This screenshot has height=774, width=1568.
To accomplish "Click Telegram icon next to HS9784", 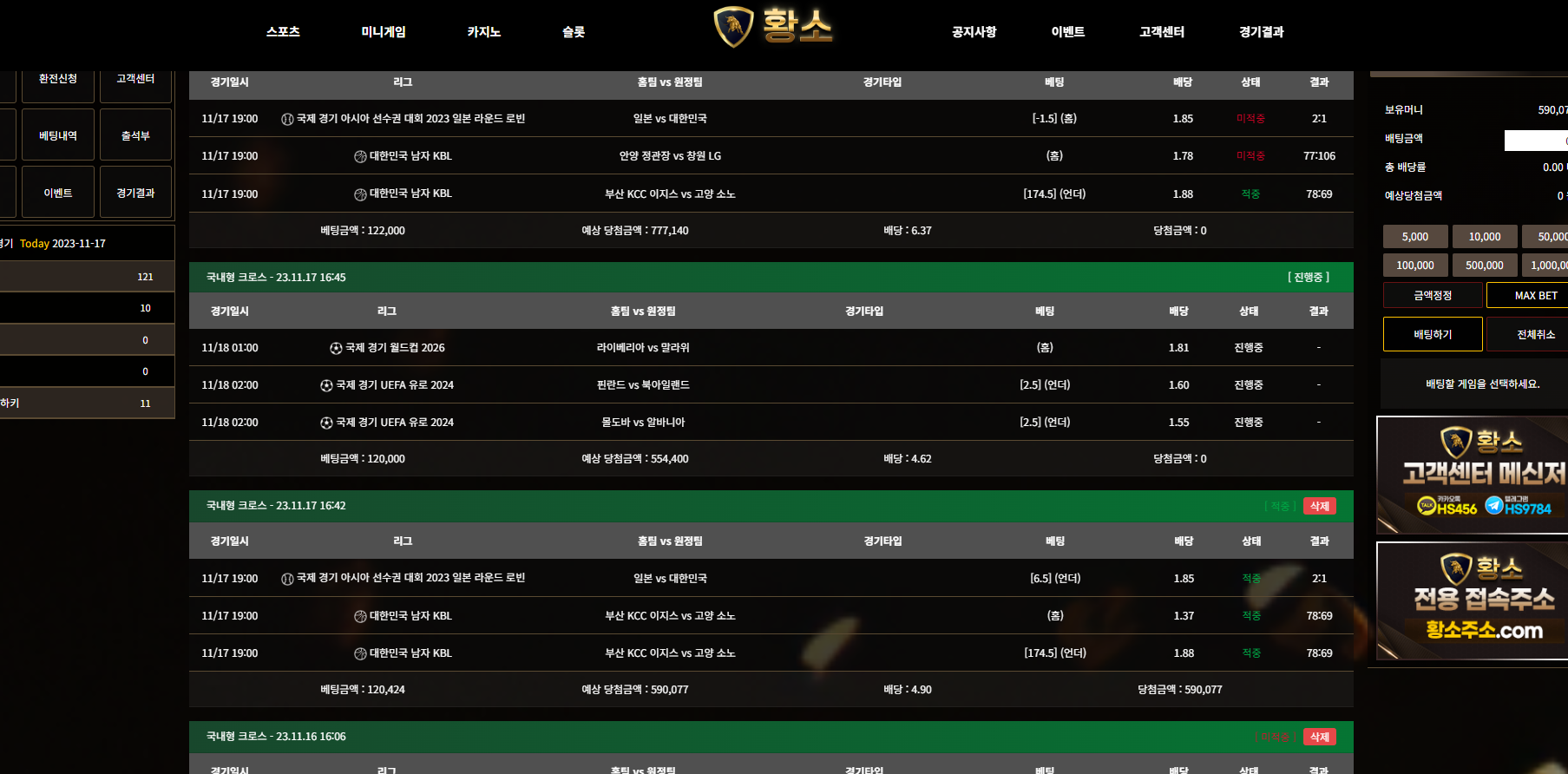I will pyautogui.click(x=1494, y=505).
